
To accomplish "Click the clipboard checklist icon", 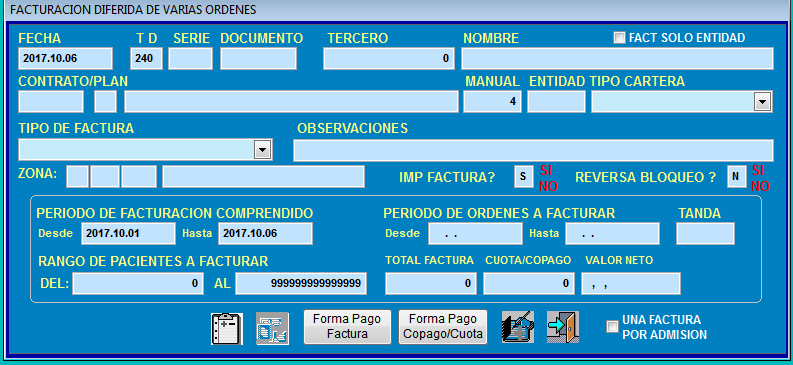I will click(x=227, y=329).
